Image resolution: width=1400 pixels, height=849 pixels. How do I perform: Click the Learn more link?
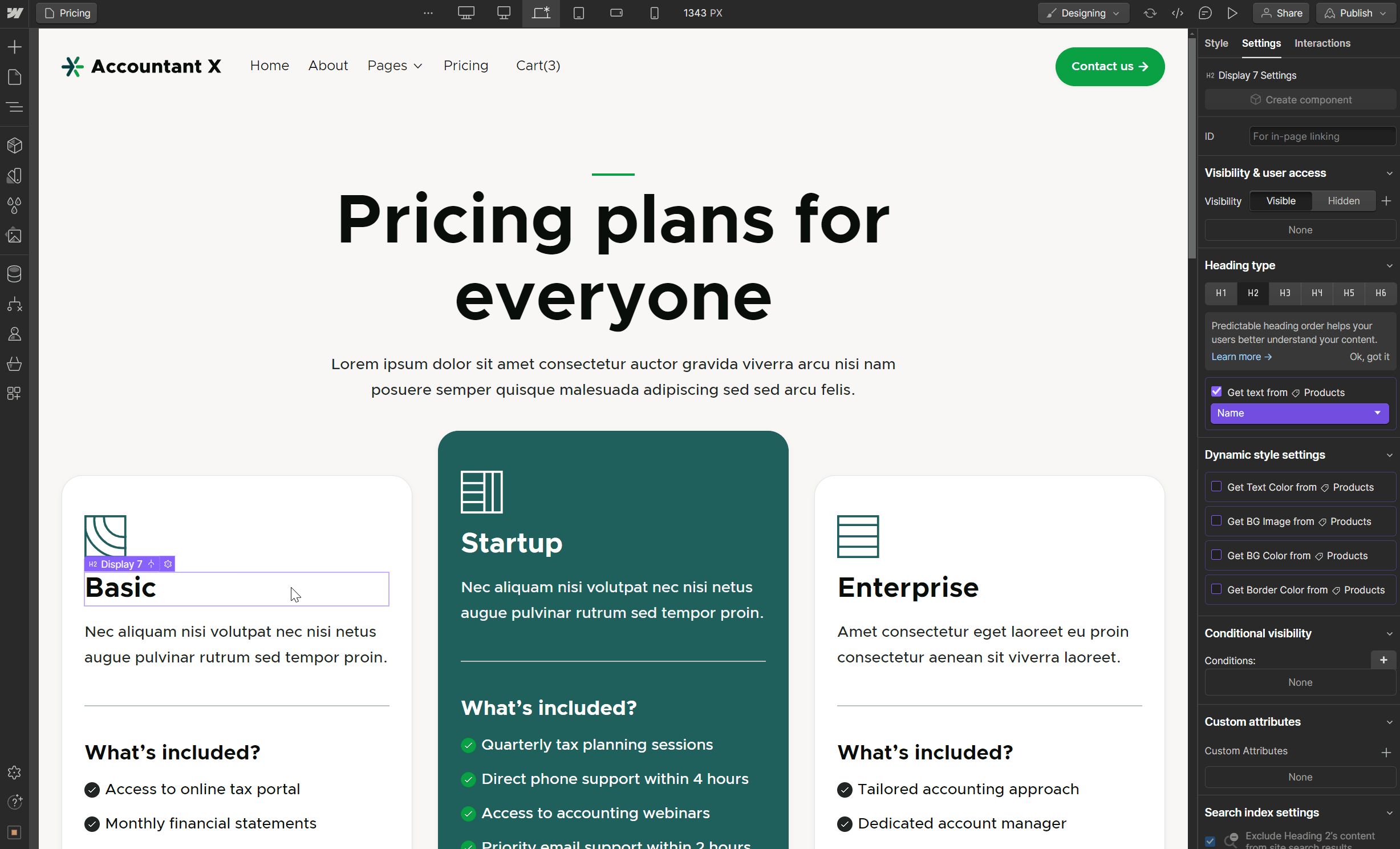click(x=1240, y=356)
